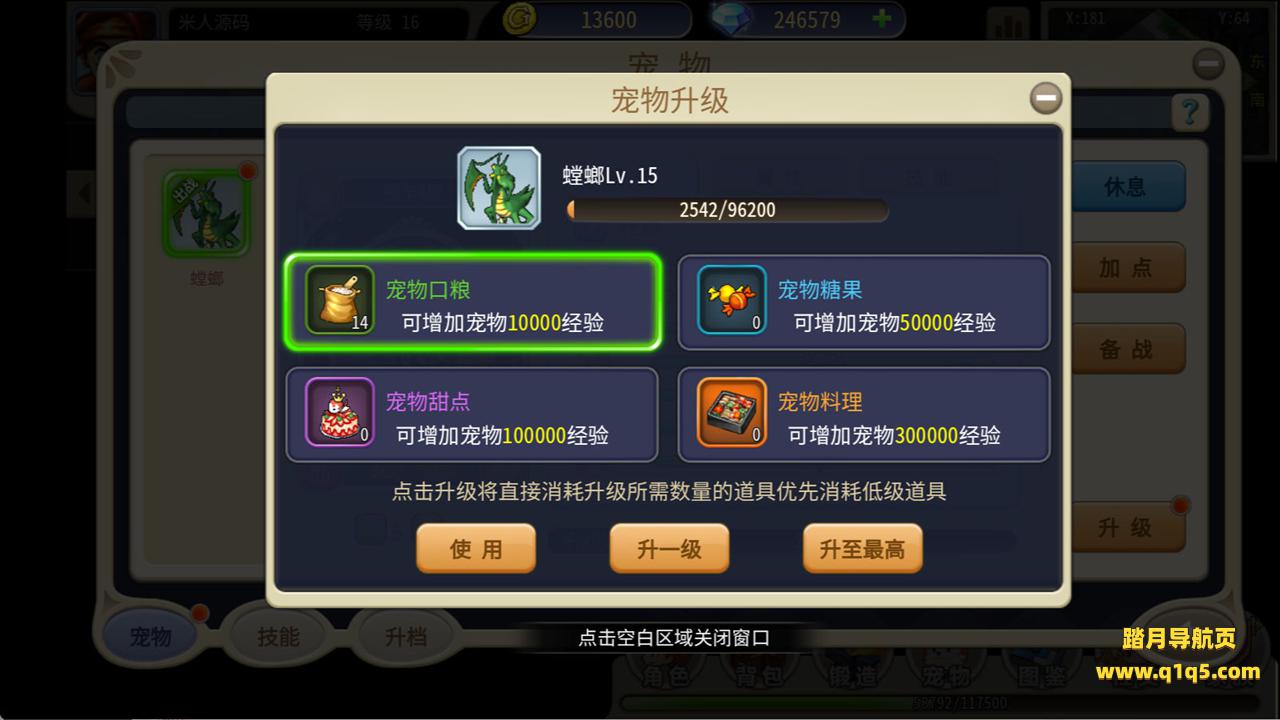Choose the pet cuisine box icon

[x=732, y=412]
